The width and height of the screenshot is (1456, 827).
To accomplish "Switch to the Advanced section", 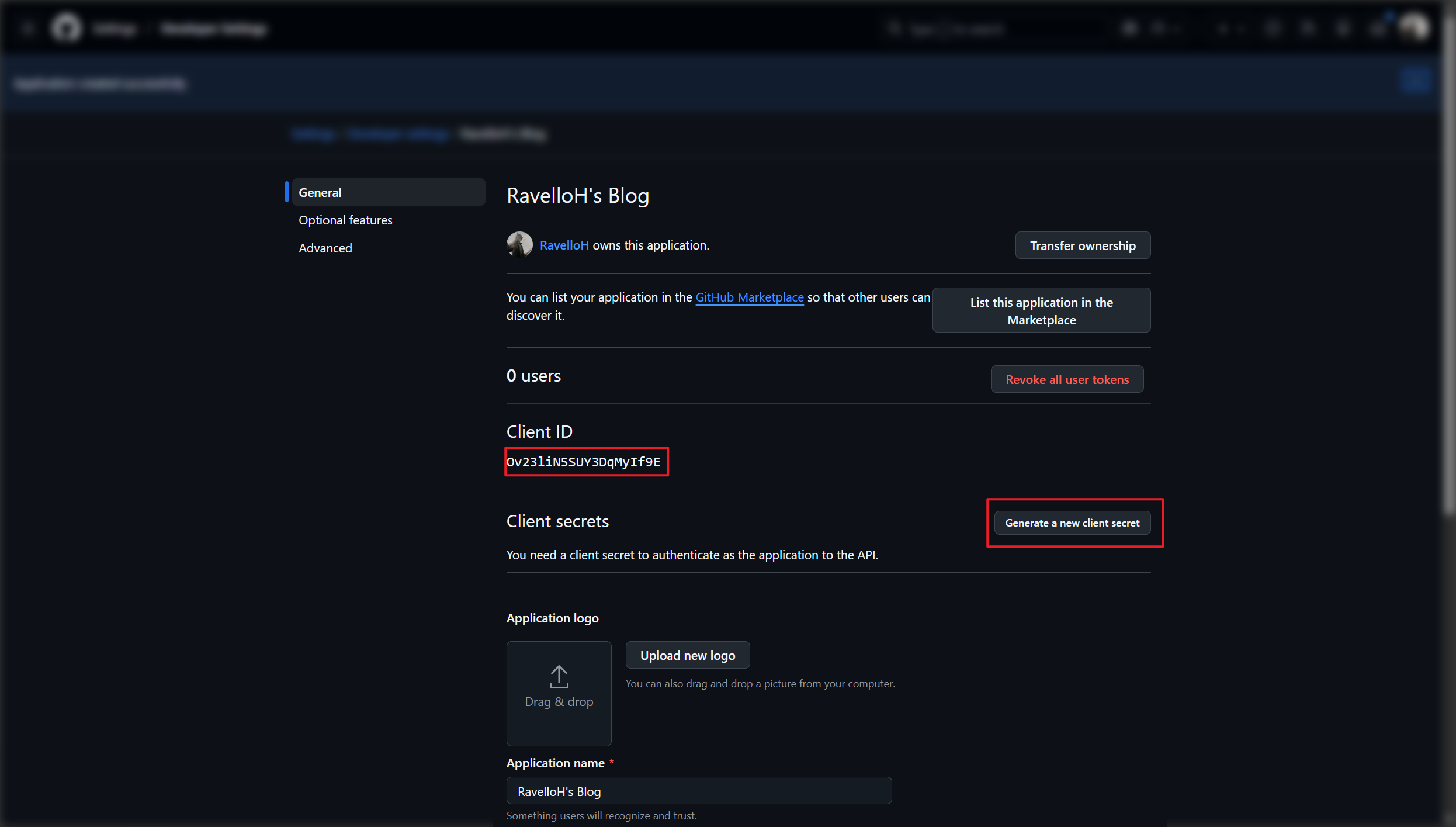I will pyautogui.click(x=325, y=248).
